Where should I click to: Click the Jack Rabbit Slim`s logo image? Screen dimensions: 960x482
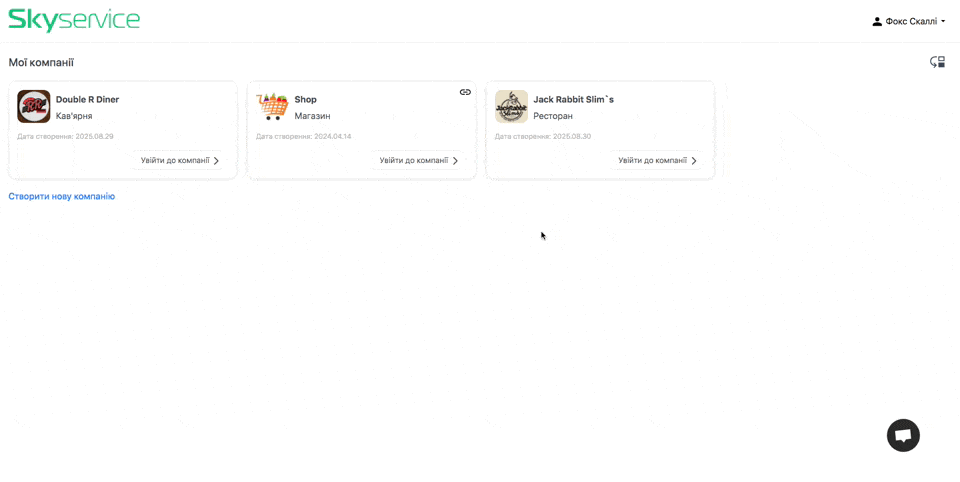point(511,107)
